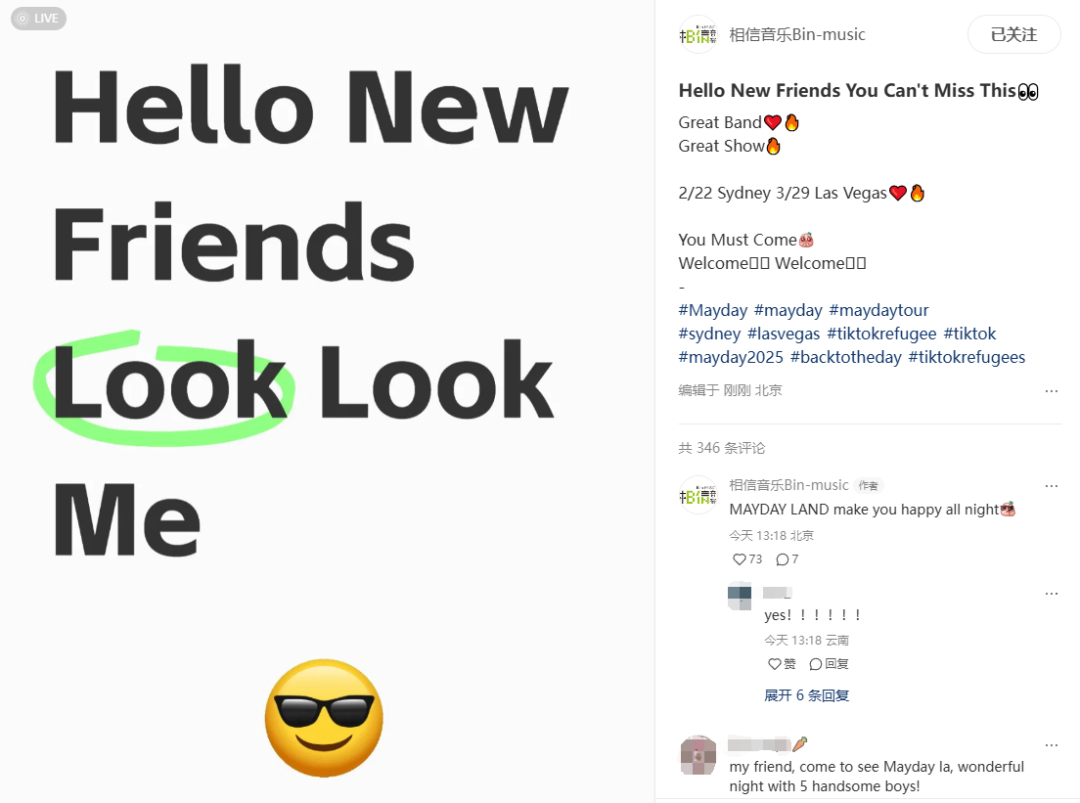Click the LIVE photo badge

pyautogui.click(x=39, y=19)
